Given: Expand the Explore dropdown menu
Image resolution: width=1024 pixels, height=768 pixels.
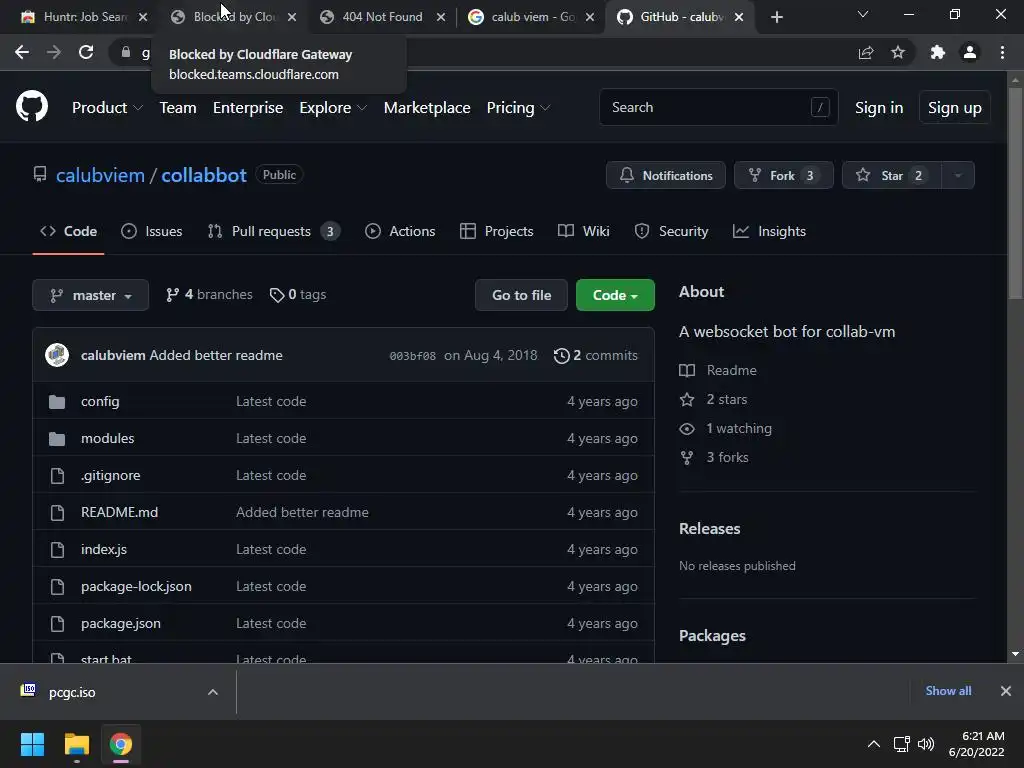Looking at the screenshot, I should click(333, 108).
